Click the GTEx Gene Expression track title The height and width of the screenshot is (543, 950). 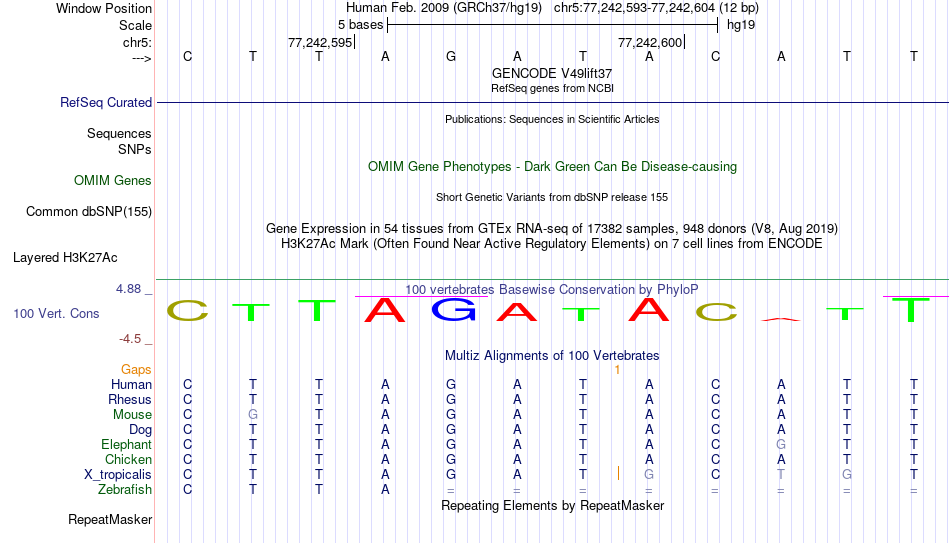pyautogui.click(x=552, y=228)
